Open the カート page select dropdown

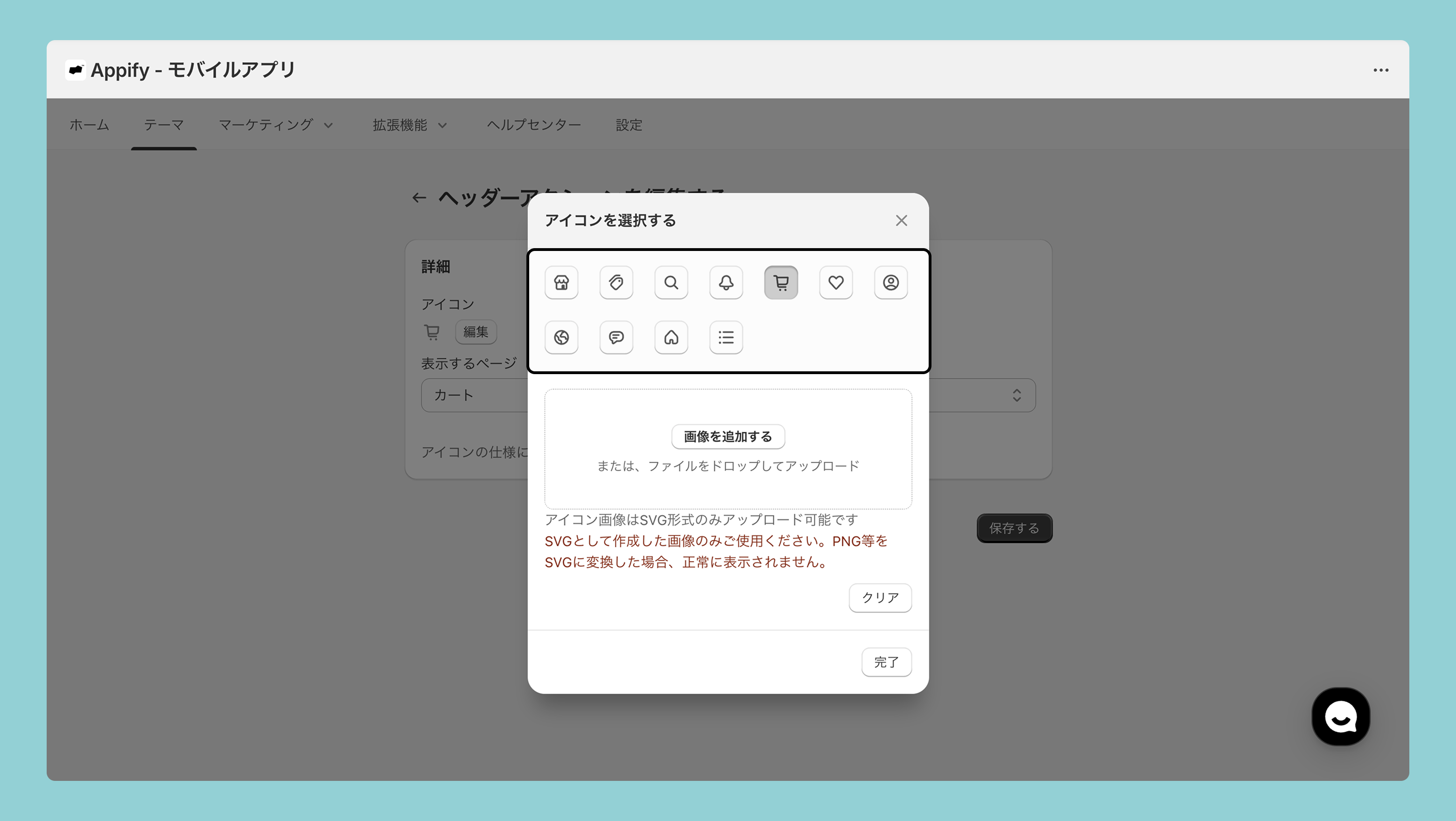click(1015, 395)
